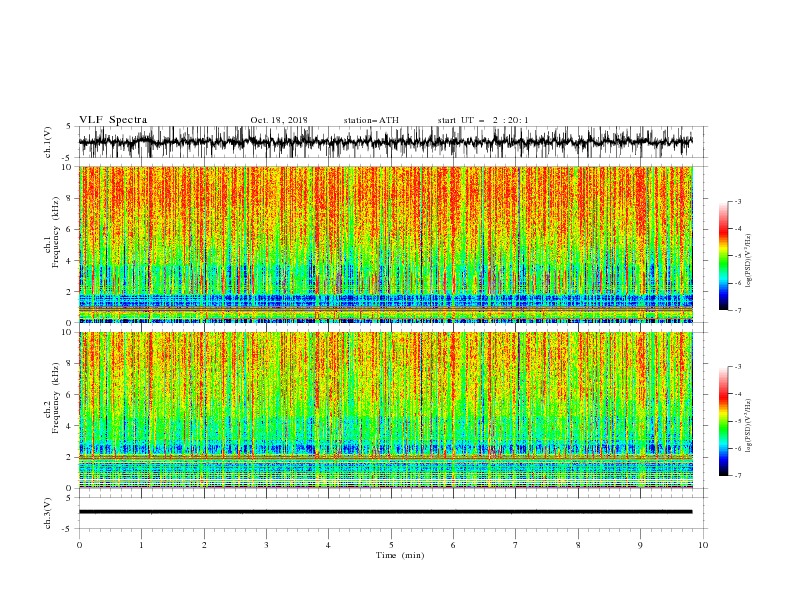Screen dimensions: 792x612
Task: Click the ch.3 flat black trace
Action: point(386,512)
